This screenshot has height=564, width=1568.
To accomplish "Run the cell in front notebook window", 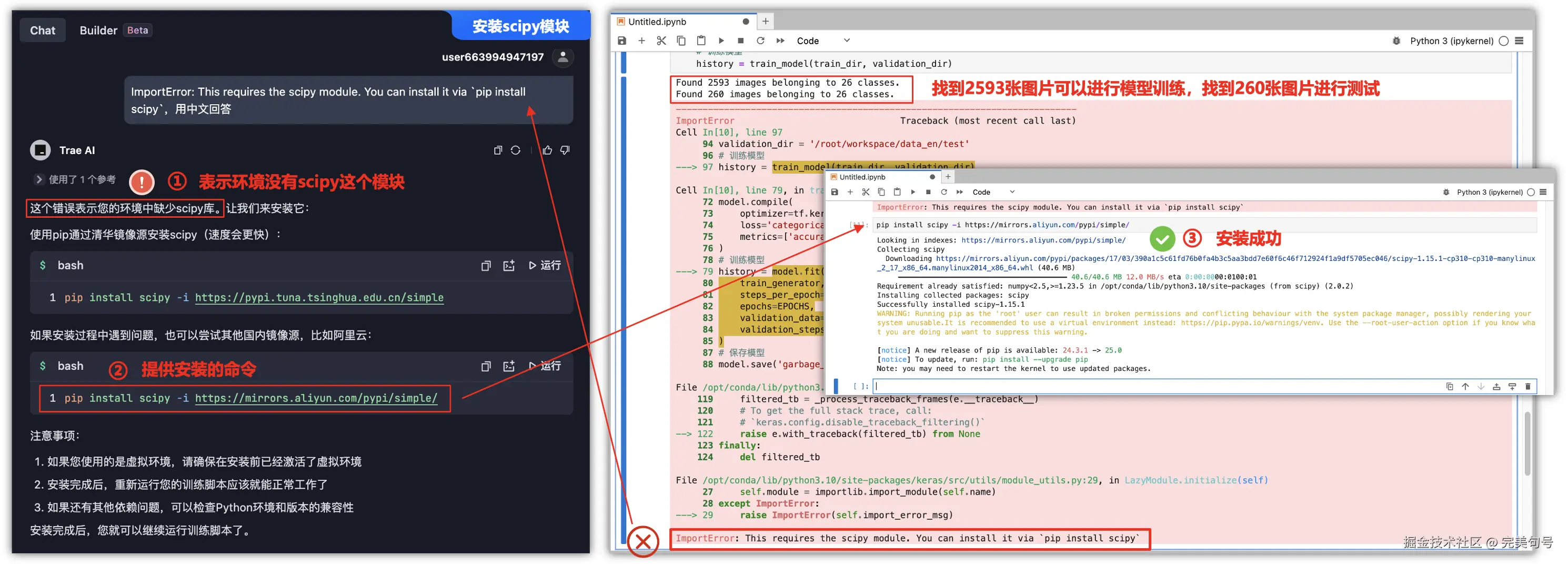I will pos(912,192).
